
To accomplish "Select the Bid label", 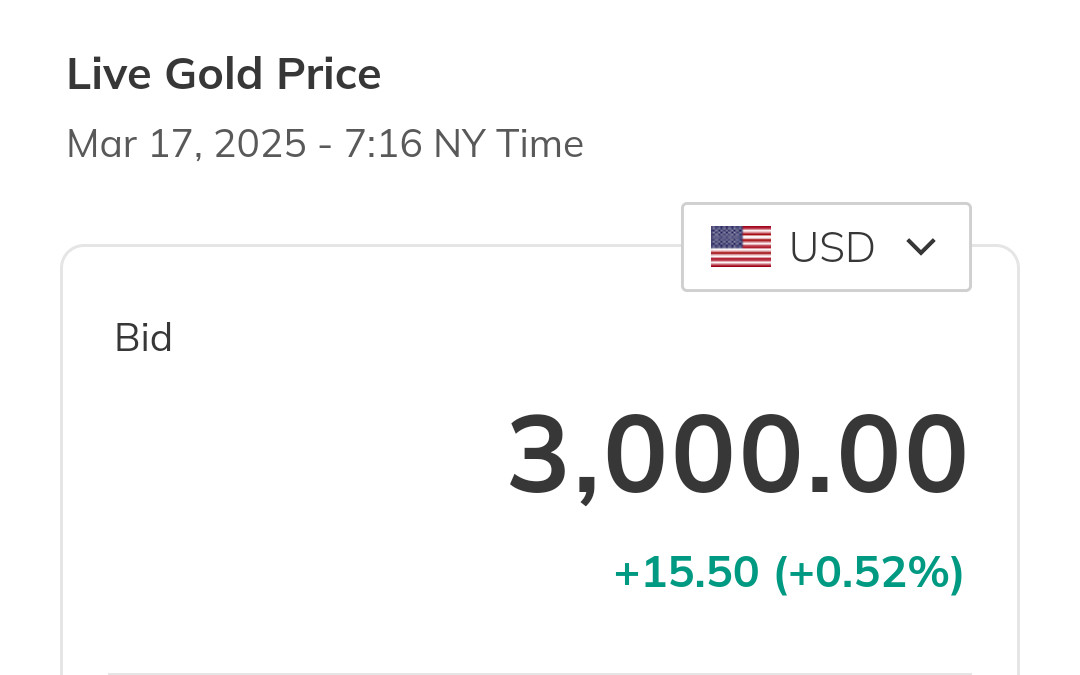I will pos(144,338).
